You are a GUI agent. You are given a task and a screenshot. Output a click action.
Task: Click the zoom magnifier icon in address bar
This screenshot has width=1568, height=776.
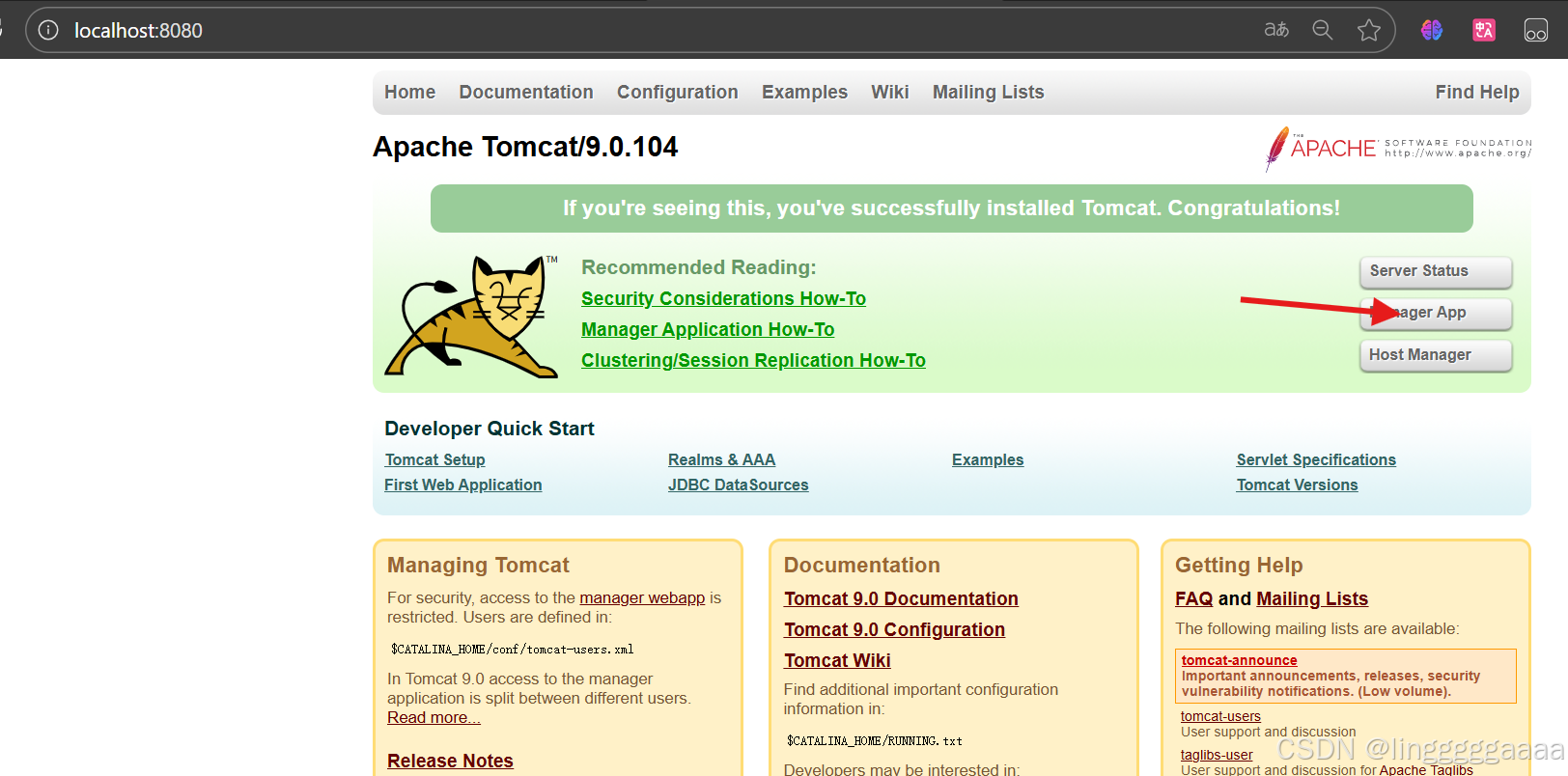click(x=1323, y=30)
